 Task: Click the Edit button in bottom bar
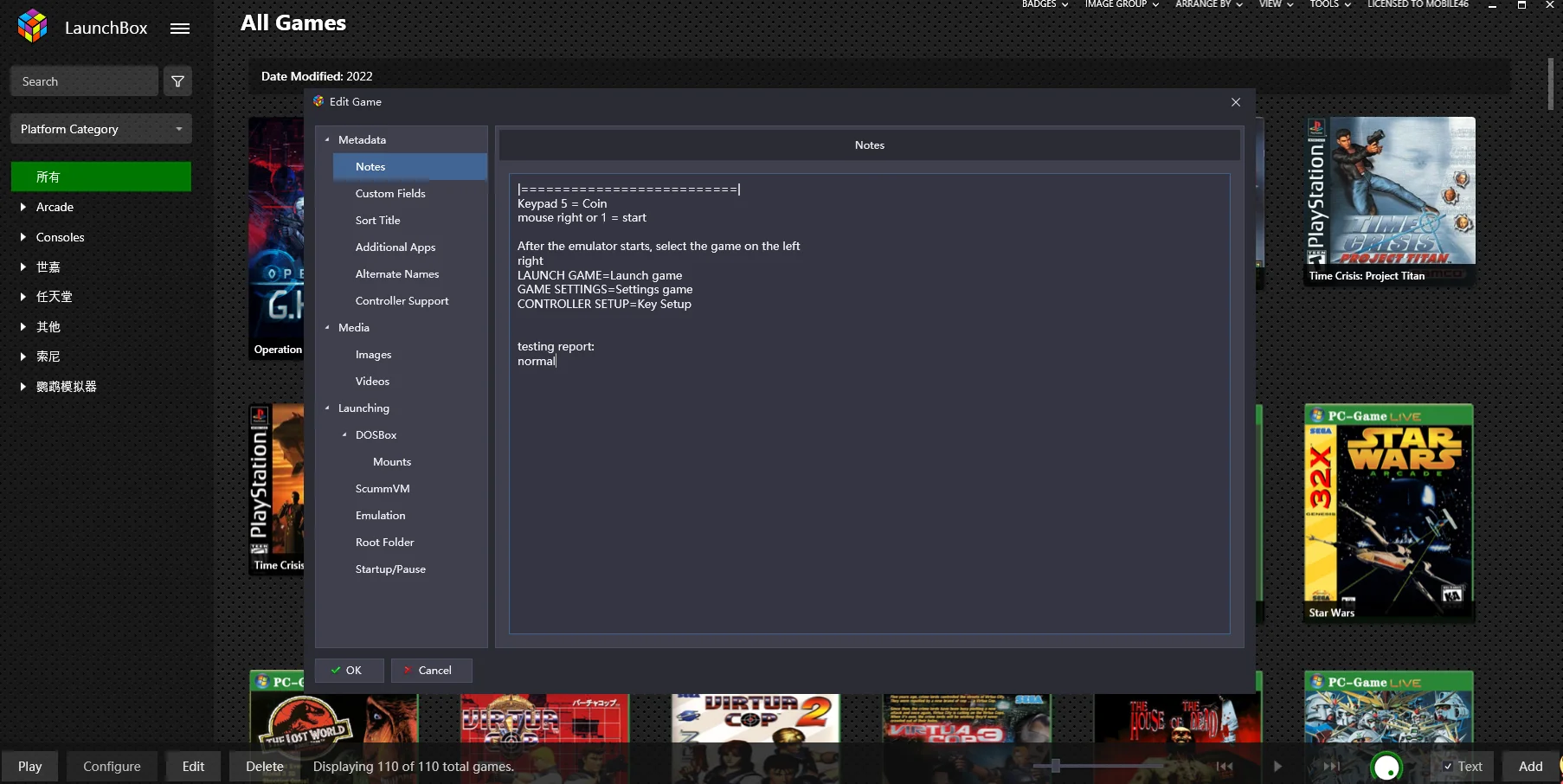pyautogui.click(x=193, y=767)
